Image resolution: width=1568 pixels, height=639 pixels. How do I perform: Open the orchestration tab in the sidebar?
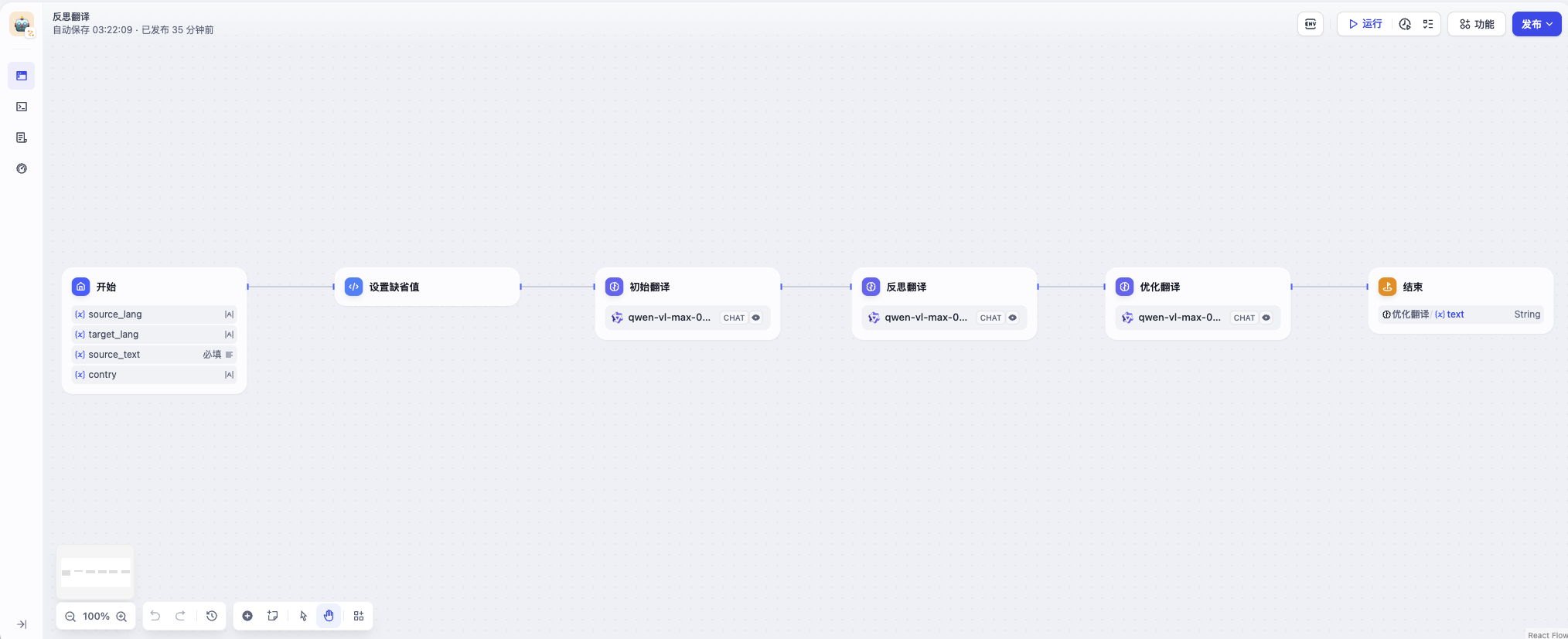point(22,76)
